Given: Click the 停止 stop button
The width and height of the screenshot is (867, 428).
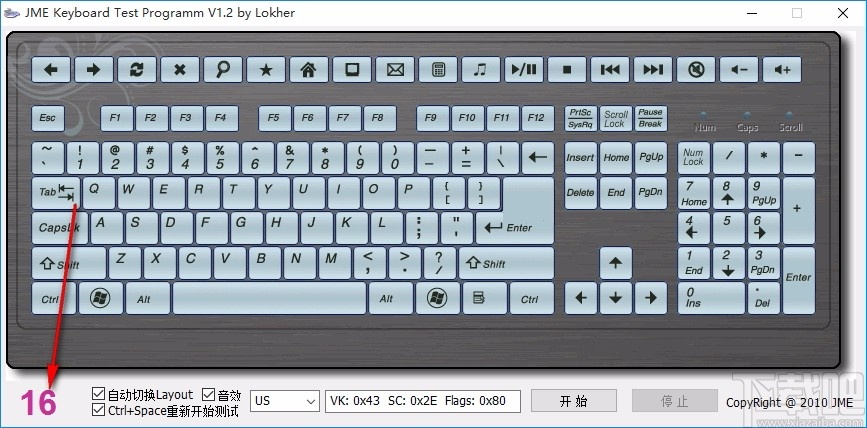Looking at the screenshot, I should 675,401.
